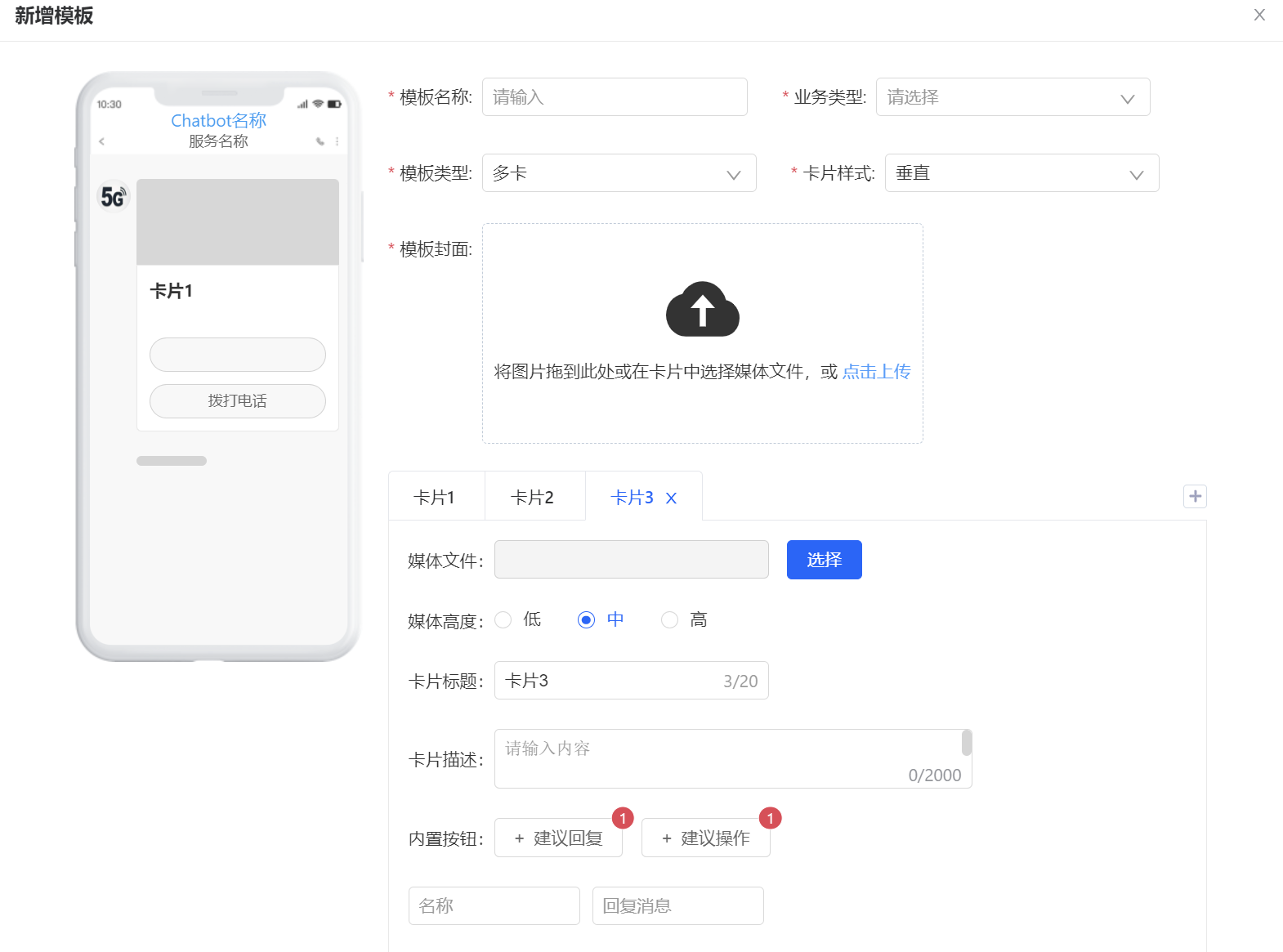The width and height of the screenshot is (1283, 952).
Task: Add a new card with plus icon
Action: point(1195,496)
